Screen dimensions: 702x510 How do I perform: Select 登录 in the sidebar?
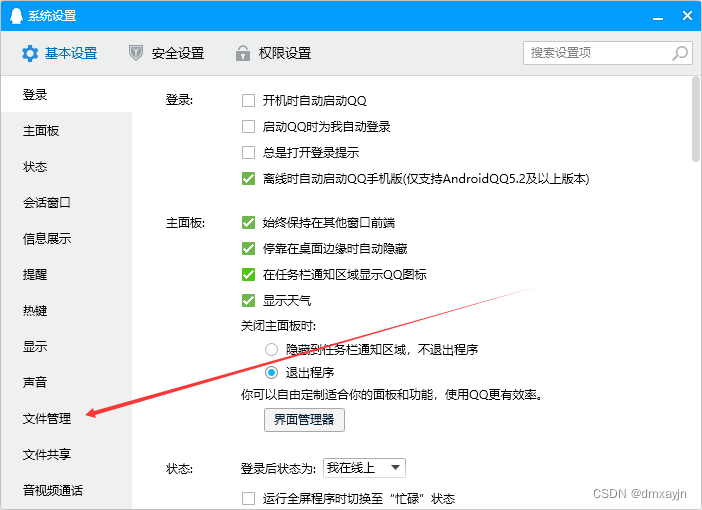click(66, 94)
